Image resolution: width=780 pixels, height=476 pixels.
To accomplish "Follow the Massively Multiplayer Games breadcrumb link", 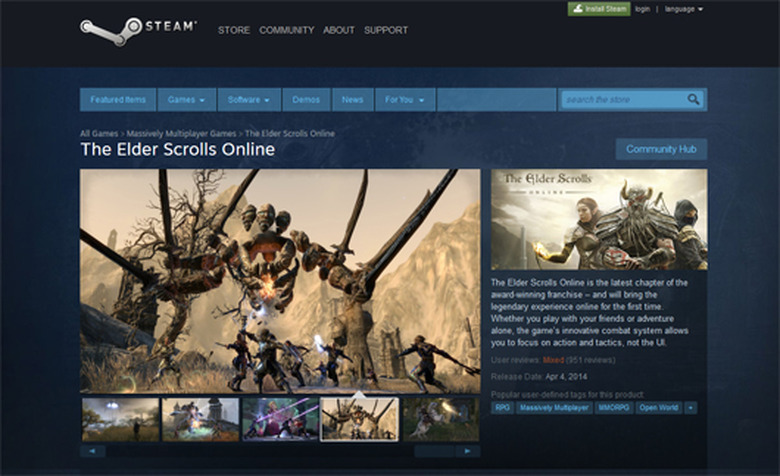I will (x=182, y=133).
